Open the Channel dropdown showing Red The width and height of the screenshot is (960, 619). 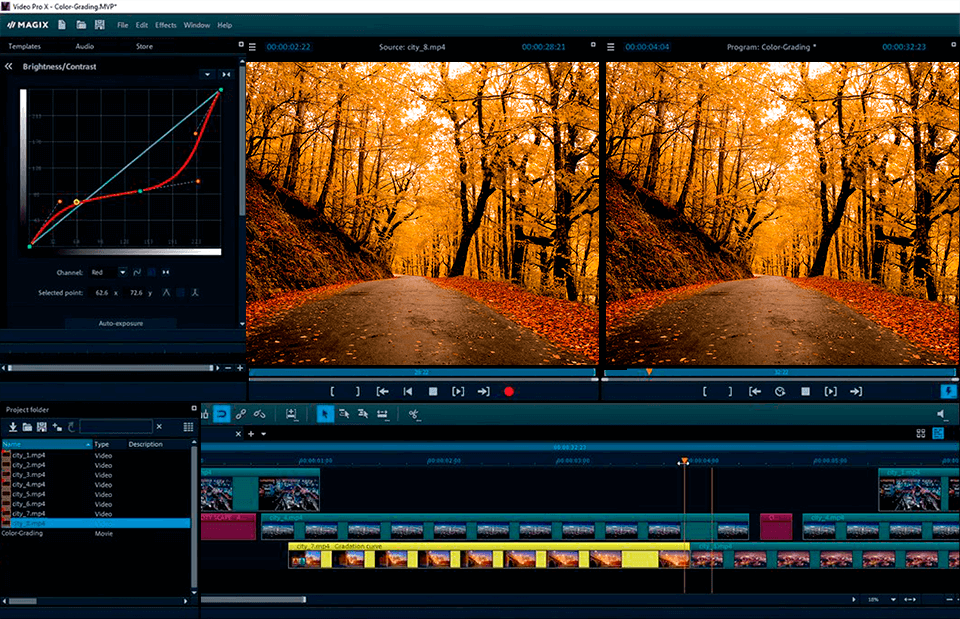122,272
